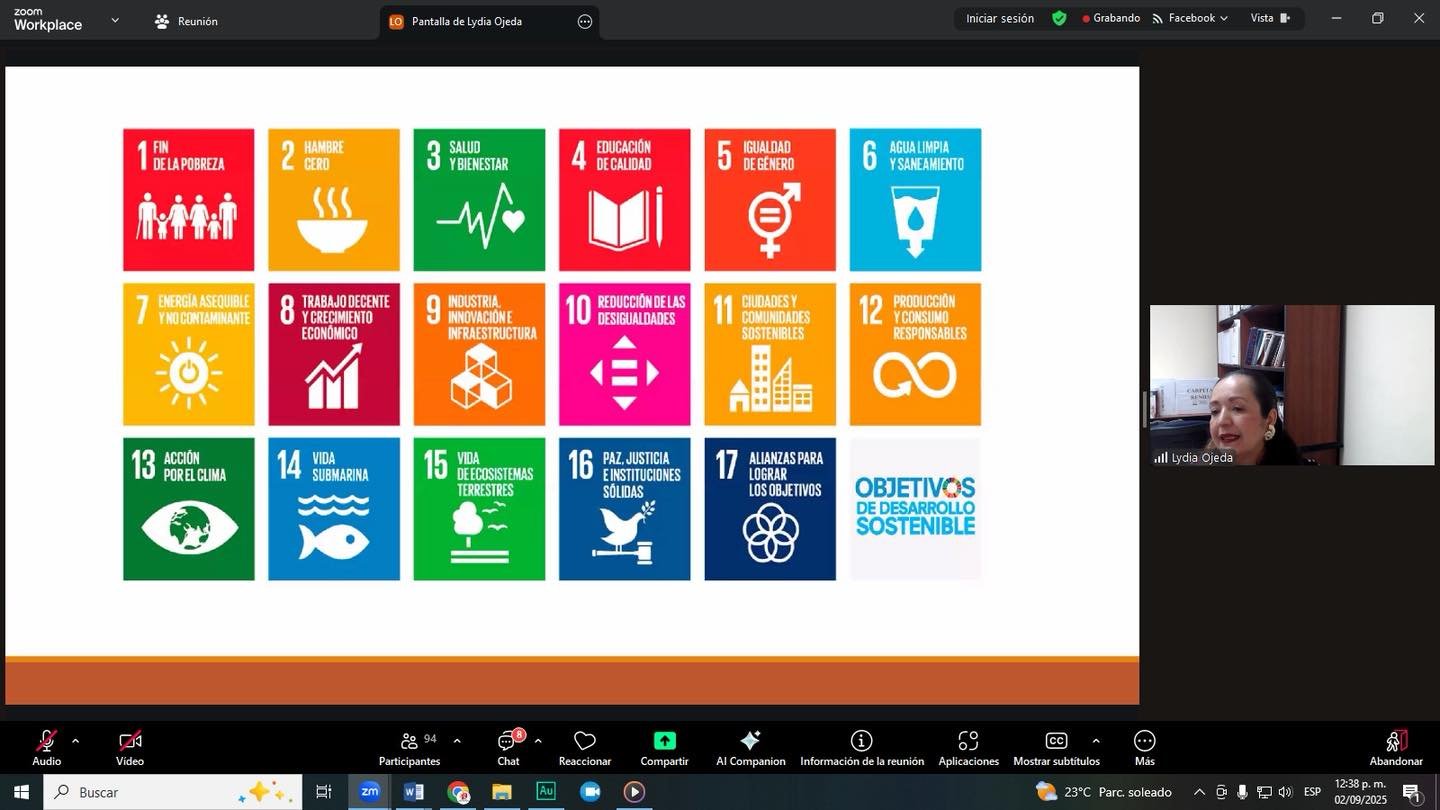Unmute the microphone Audio button
This screenshot has width=1440, height=810.
click(46, 748)
